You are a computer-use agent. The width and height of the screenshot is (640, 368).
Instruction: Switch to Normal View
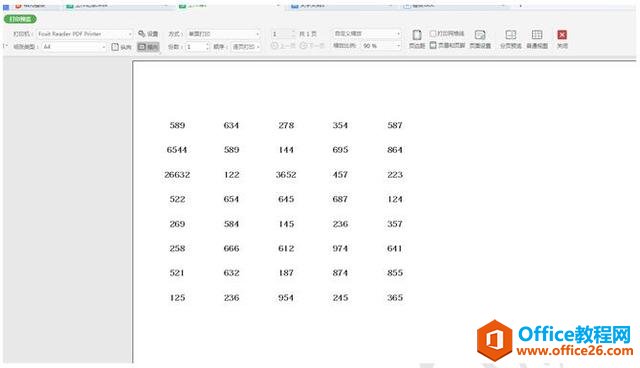537,39
